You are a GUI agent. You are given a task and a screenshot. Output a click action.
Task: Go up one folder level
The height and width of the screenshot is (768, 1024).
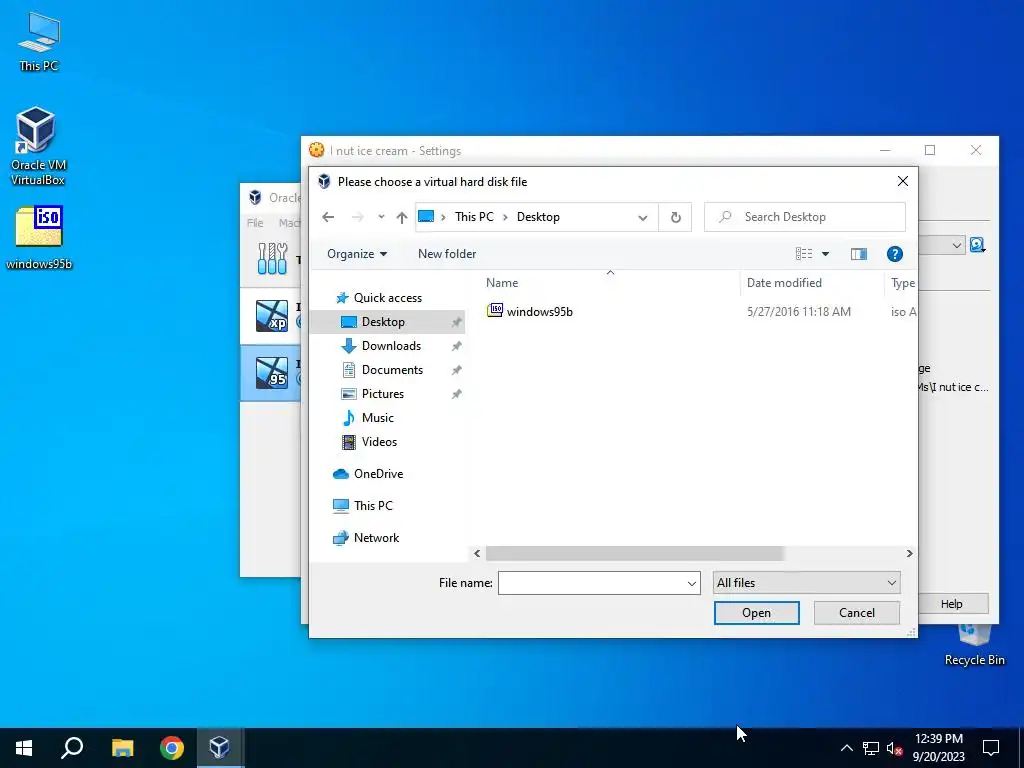coord(402,217)
